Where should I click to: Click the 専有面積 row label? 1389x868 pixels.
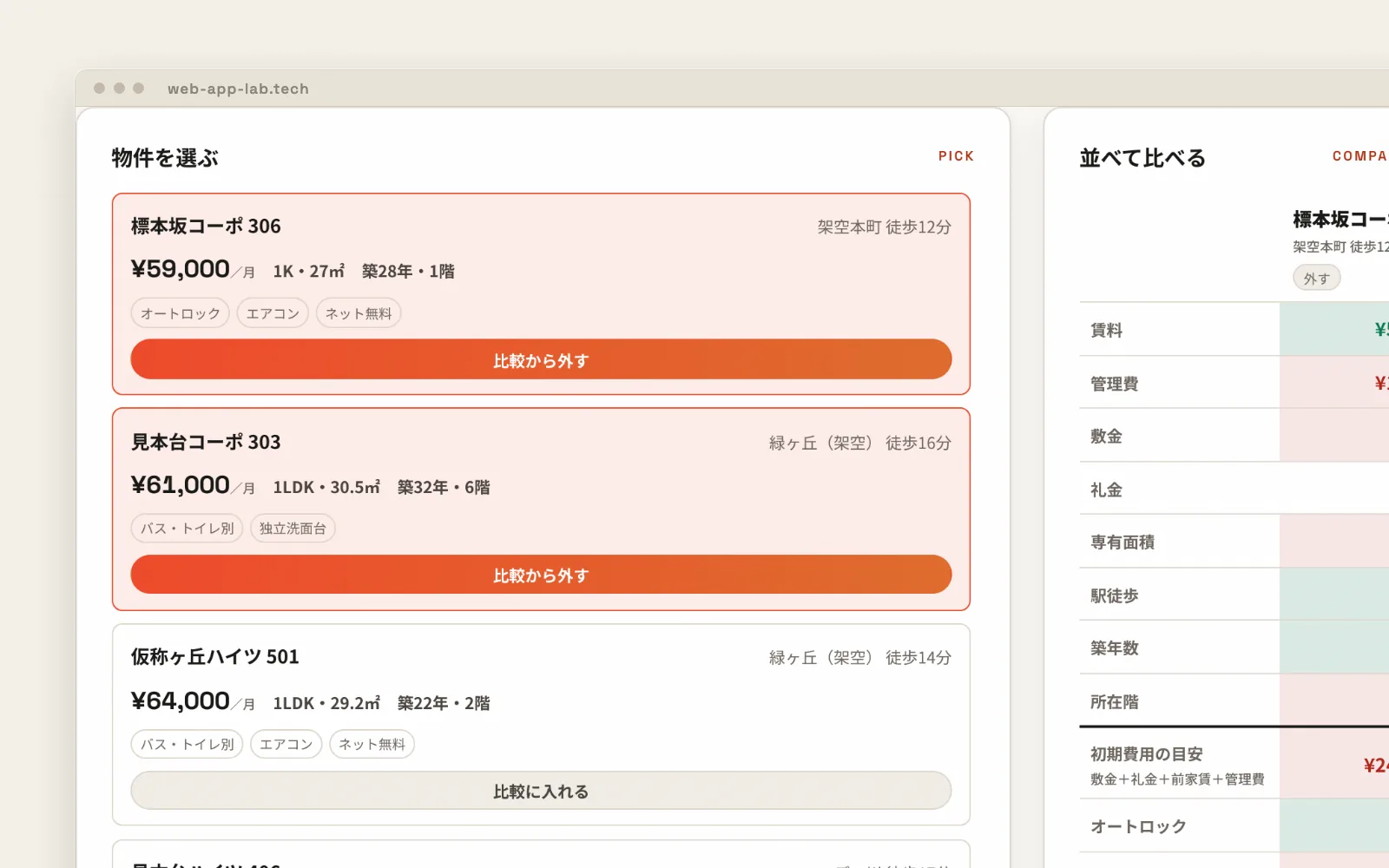click(x=1122, y=542)
